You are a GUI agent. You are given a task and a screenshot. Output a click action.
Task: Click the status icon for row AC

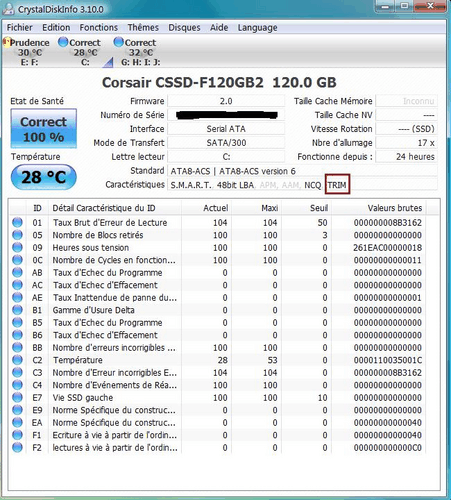(x=17, y=285)
